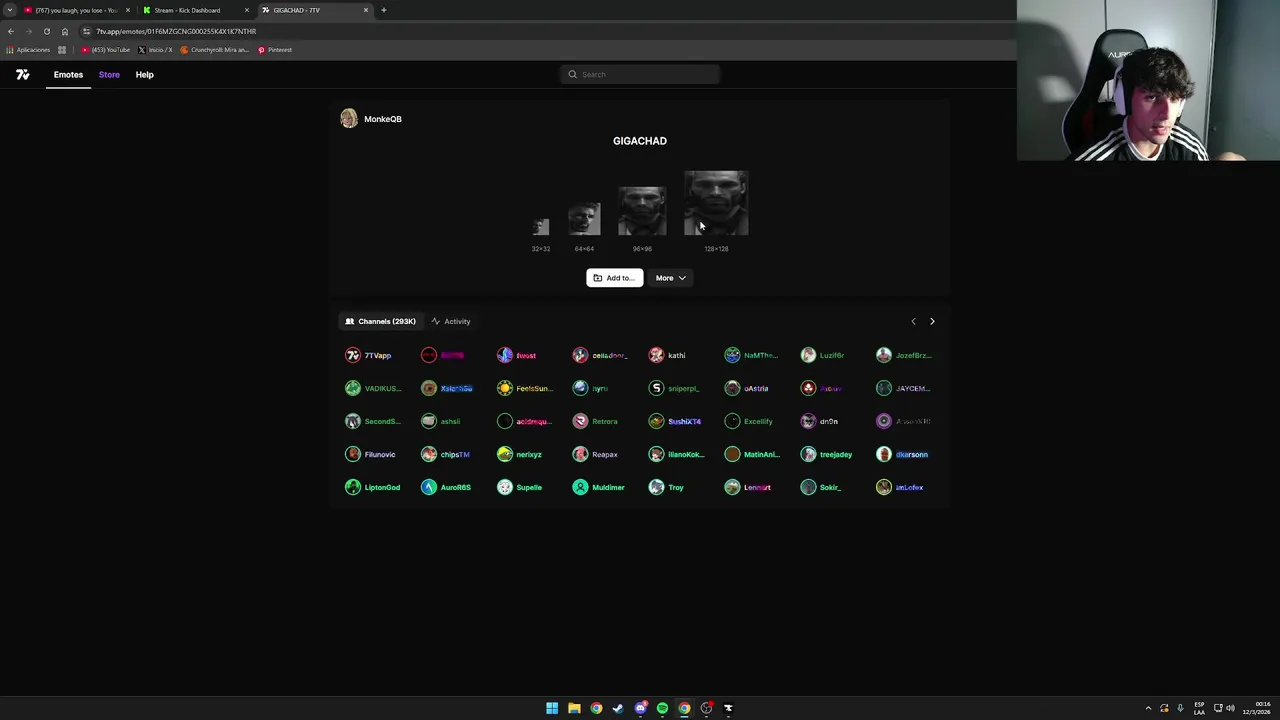This screenshot has height=720, width=1280.
Task: Select the 96×96 emote preview
Action: pyautogui.click(x=642, y=211)
